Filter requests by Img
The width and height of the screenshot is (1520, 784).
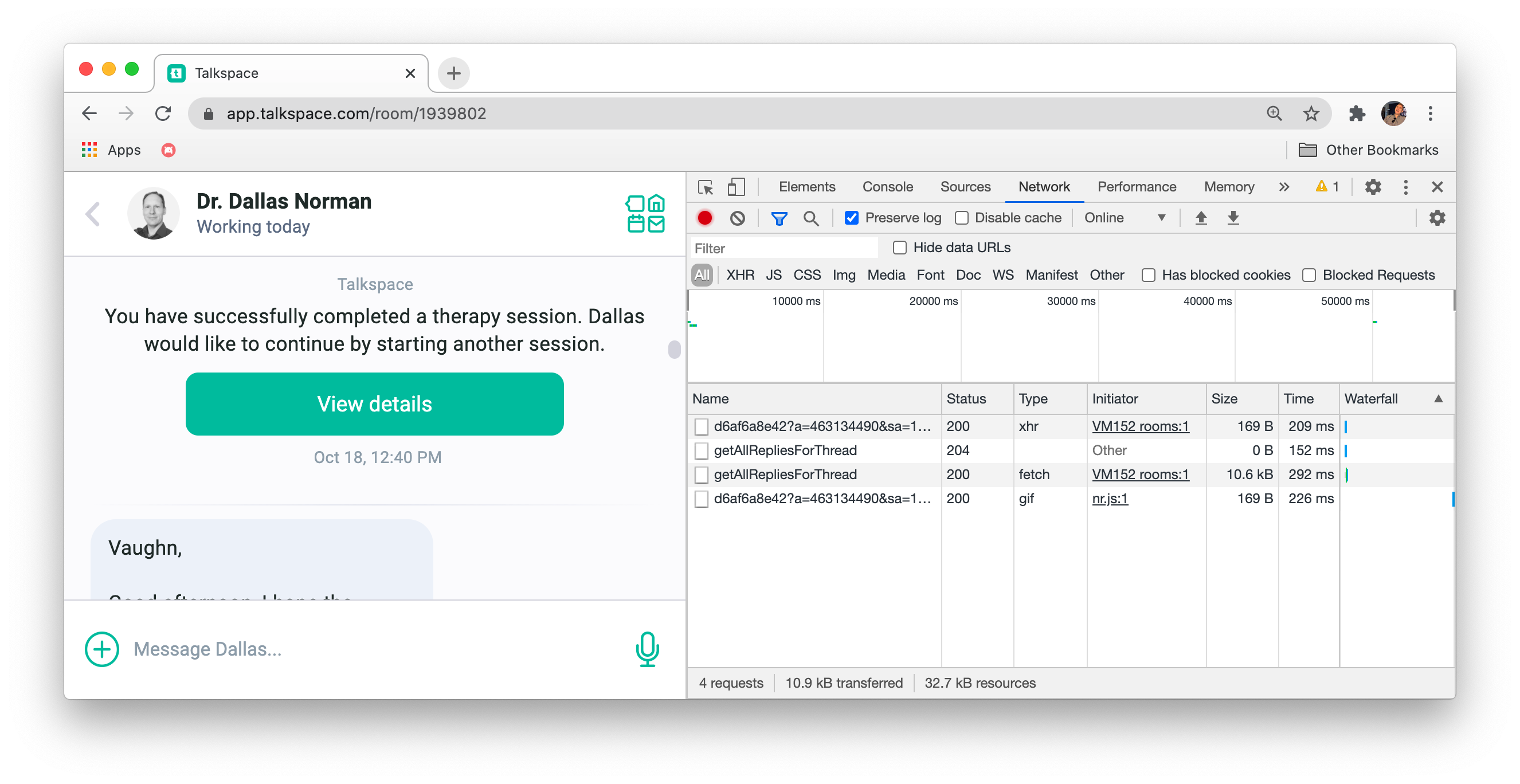pyautogui.click(x=844, y=276)
